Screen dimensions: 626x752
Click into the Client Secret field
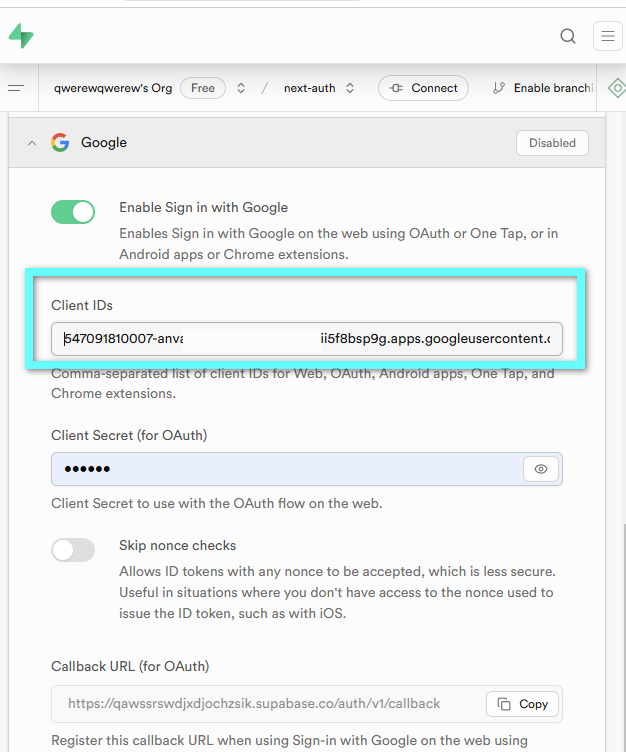click(286, 469)
